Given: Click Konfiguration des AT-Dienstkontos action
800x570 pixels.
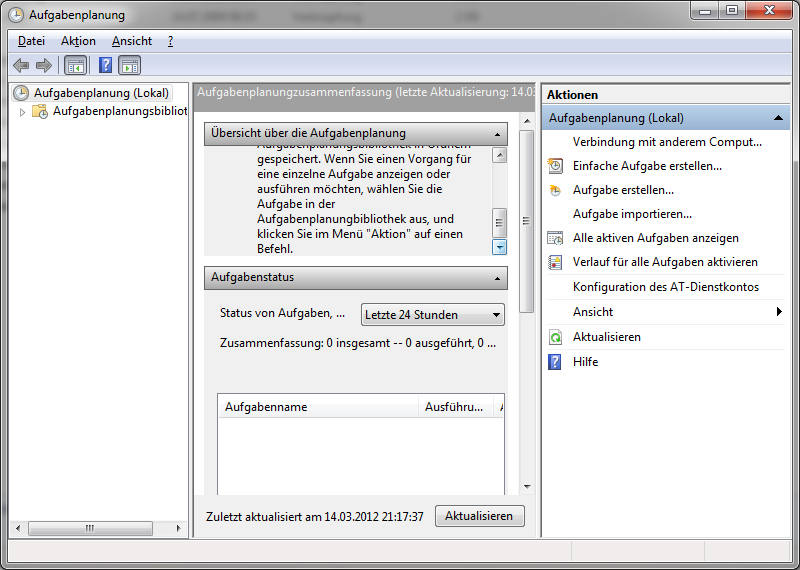Looking at the screenshot, I should [x=666, y=287].
